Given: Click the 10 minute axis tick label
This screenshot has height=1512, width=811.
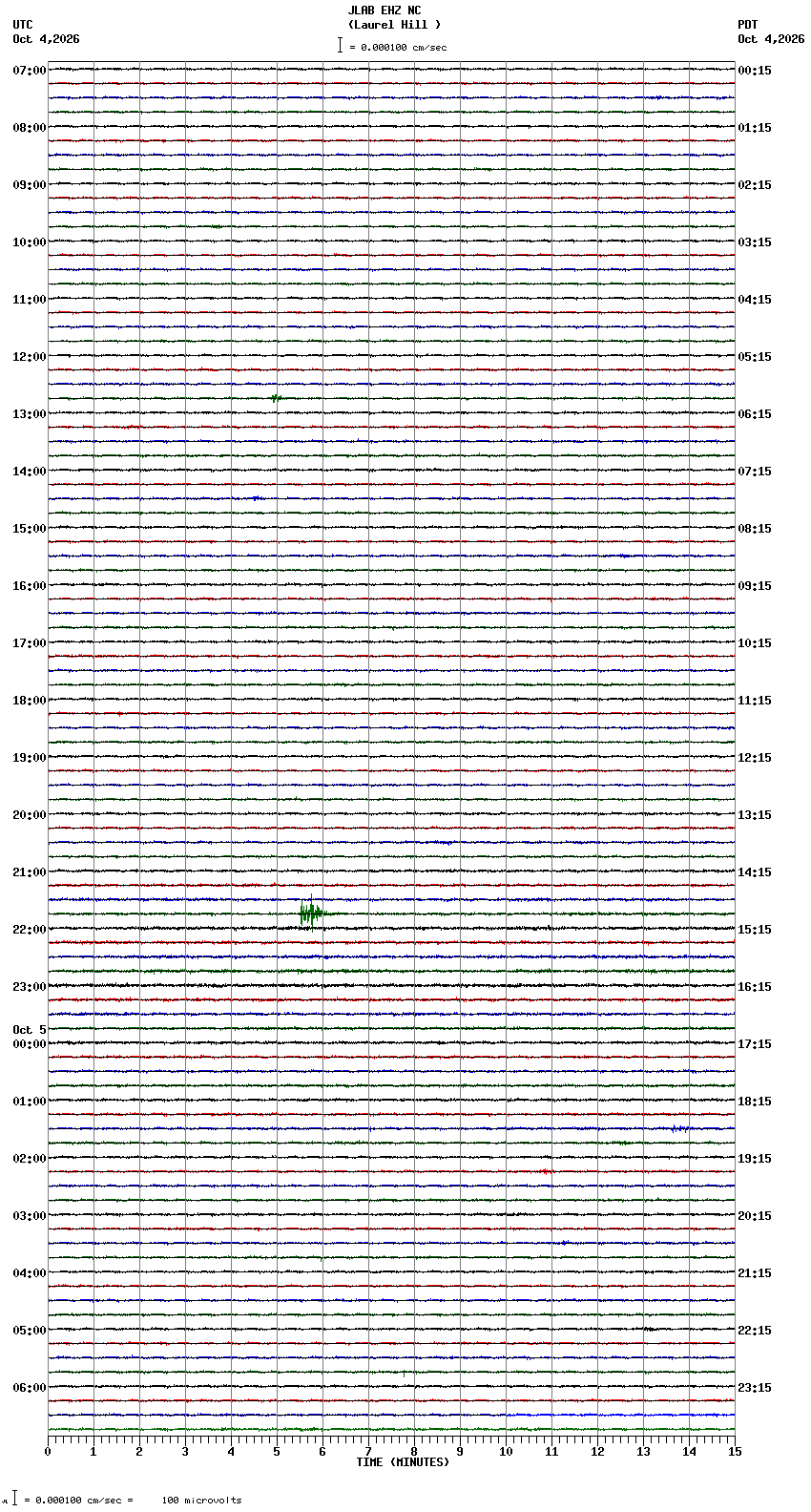Looking at the screenshot, I should coord(506,1452).
